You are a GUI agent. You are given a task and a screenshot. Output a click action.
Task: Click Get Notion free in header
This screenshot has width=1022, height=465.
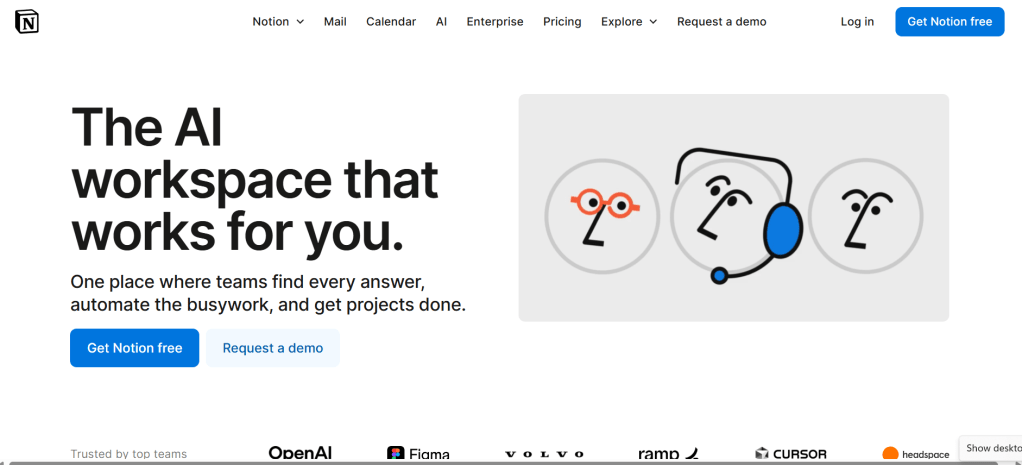click(x=949, y=22)
